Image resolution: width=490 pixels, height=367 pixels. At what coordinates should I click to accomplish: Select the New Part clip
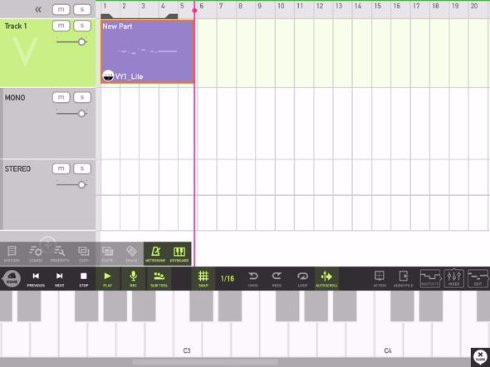click(x=147, y=52)
